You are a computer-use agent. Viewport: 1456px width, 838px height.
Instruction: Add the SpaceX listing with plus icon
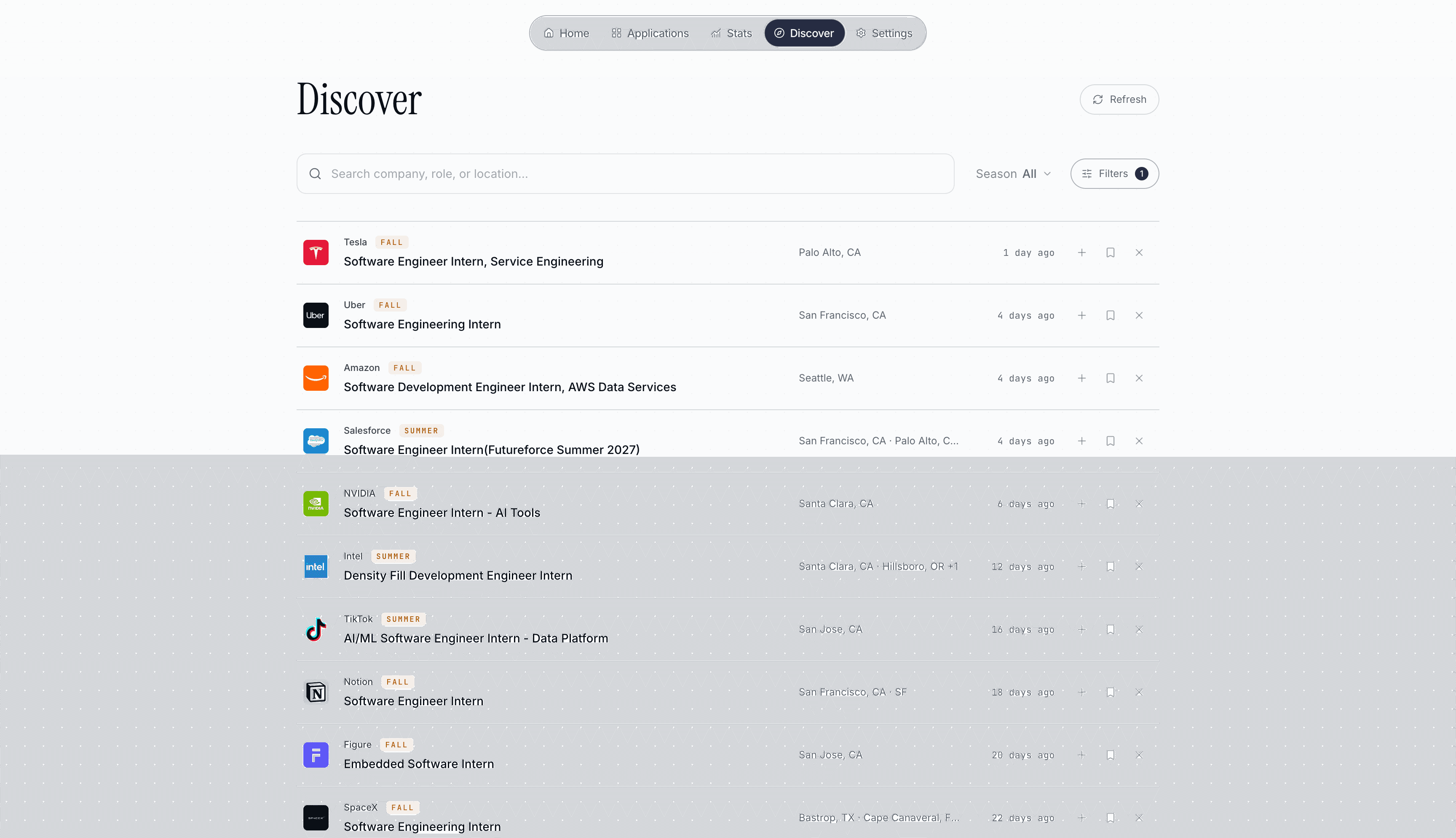pyautogui.click(x=1081, y=817)
